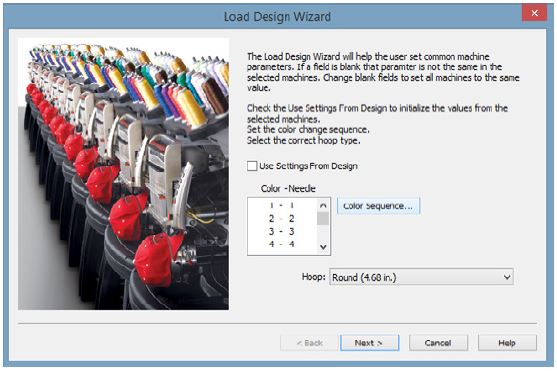
Task: Open the Color Sequence dialog
Action: click(x=378, y=206)
